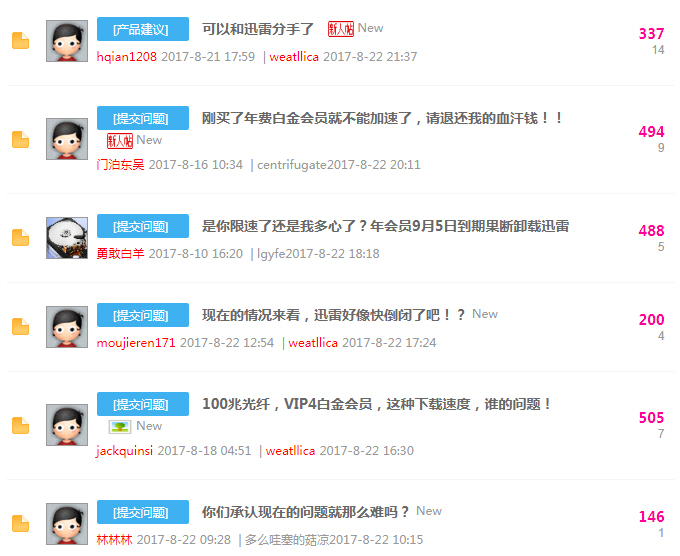
Task: Click the red 新人帖 stamp under the 刚买了年费白金会员 thread
Action: coord(120,141)
